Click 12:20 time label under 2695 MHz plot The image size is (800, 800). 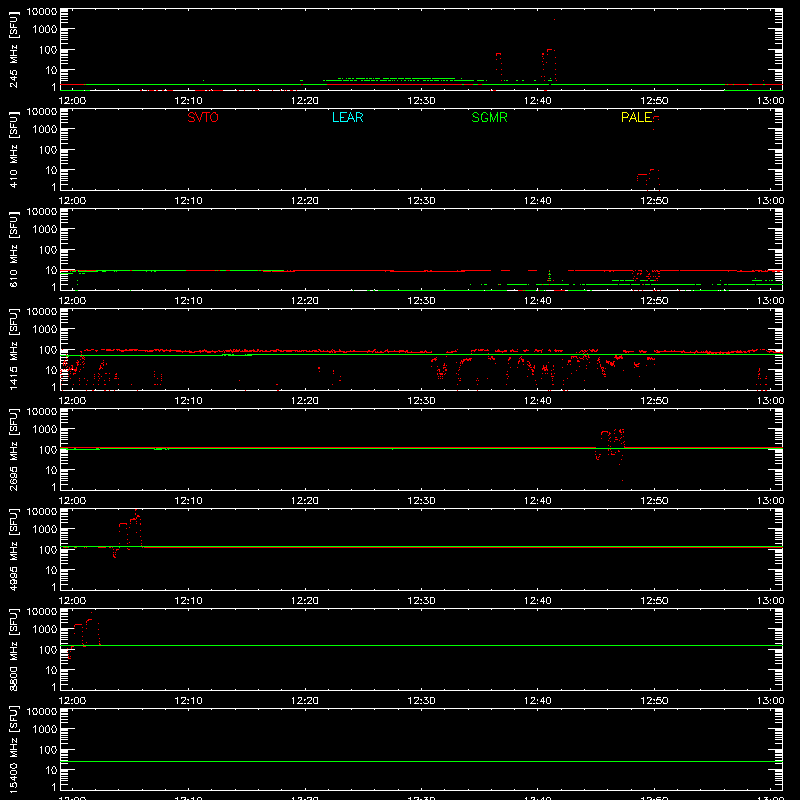pyautogui.click(x=305, y=501)
